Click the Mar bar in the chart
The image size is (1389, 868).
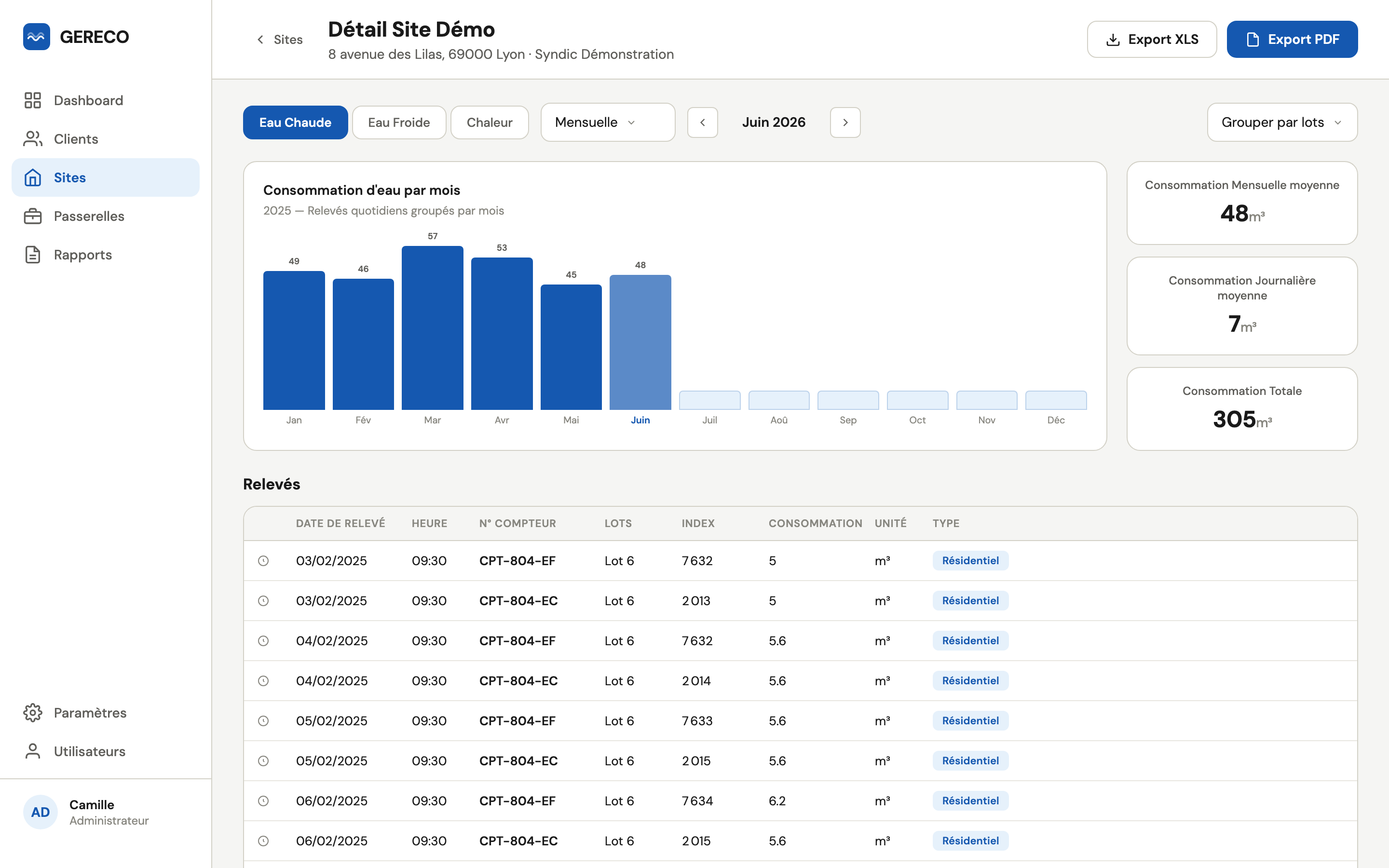(432, 328)
